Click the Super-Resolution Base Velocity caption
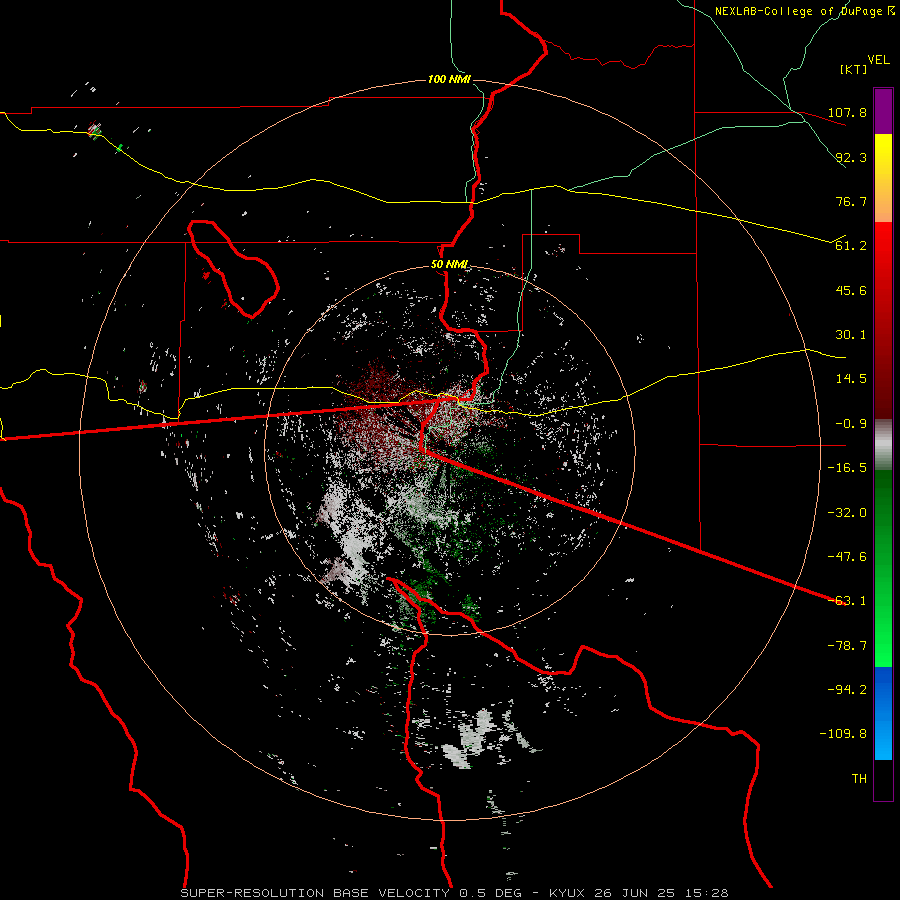 pos(455,893)
